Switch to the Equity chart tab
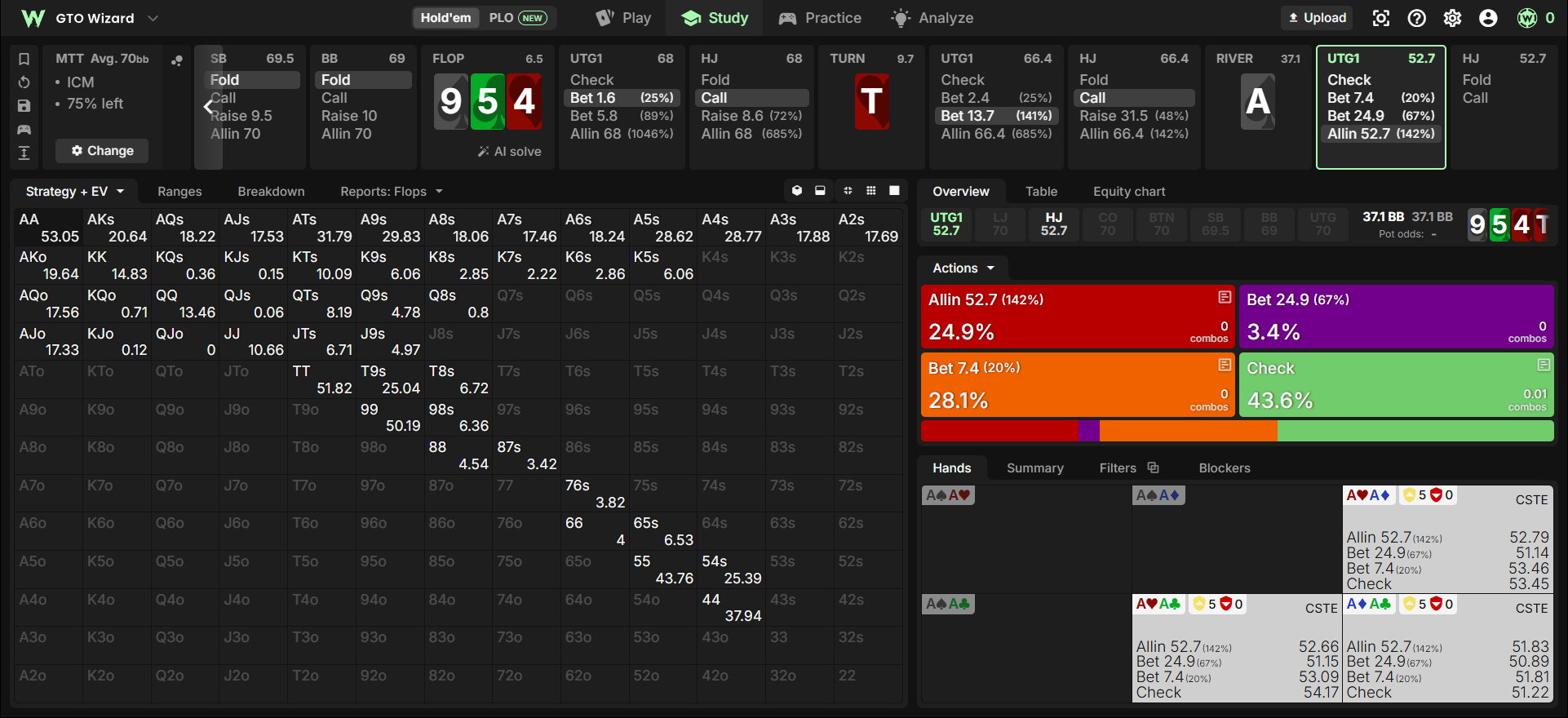 [x=1129, y=192]
